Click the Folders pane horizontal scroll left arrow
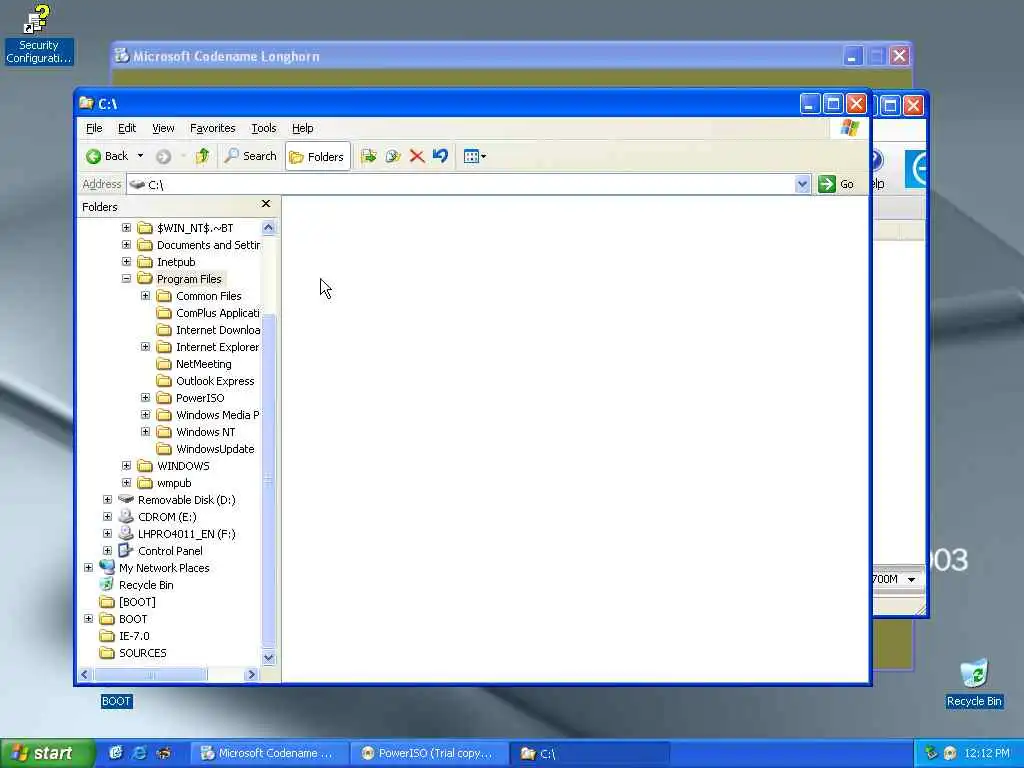Viewport: 1024px width, 768px height. pyautogui.click(x=85, y=675)
